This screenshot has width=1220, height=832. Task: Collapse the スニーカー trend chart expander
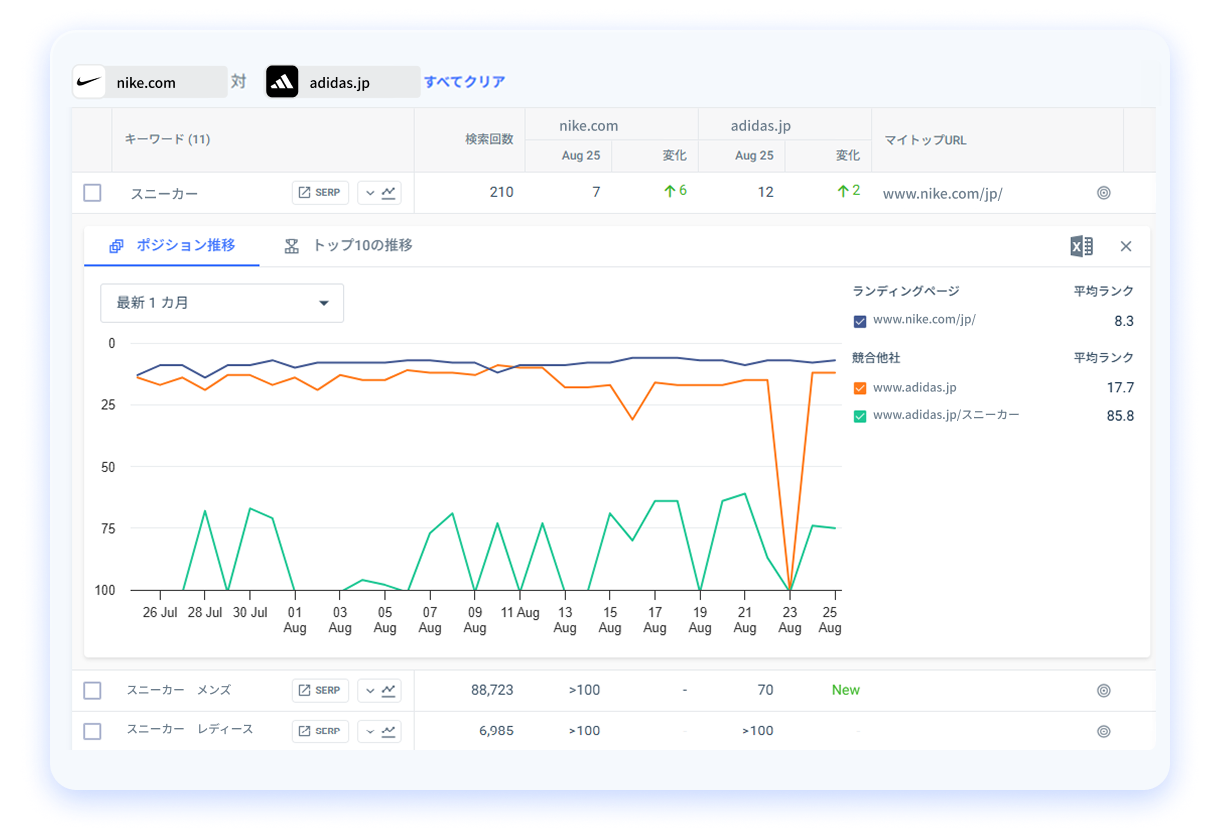point(379,193)
